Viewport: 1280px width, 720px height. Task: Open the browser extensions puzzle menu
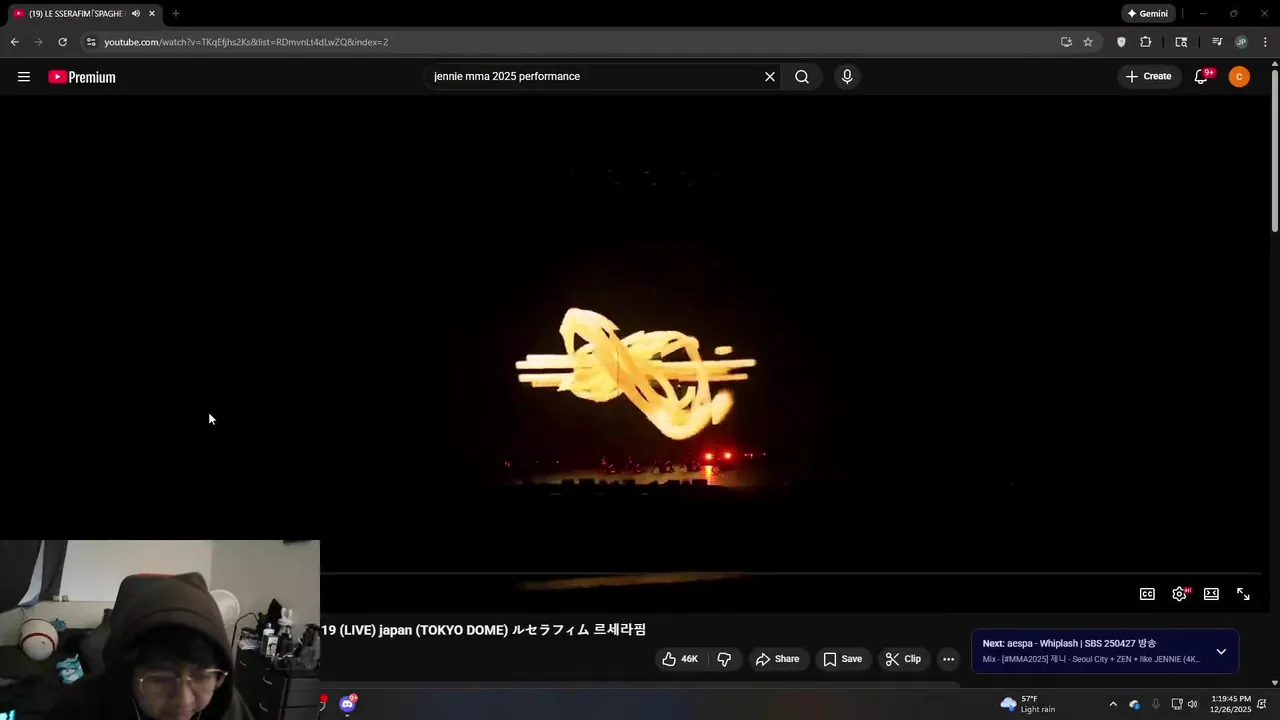[1146, 42]
